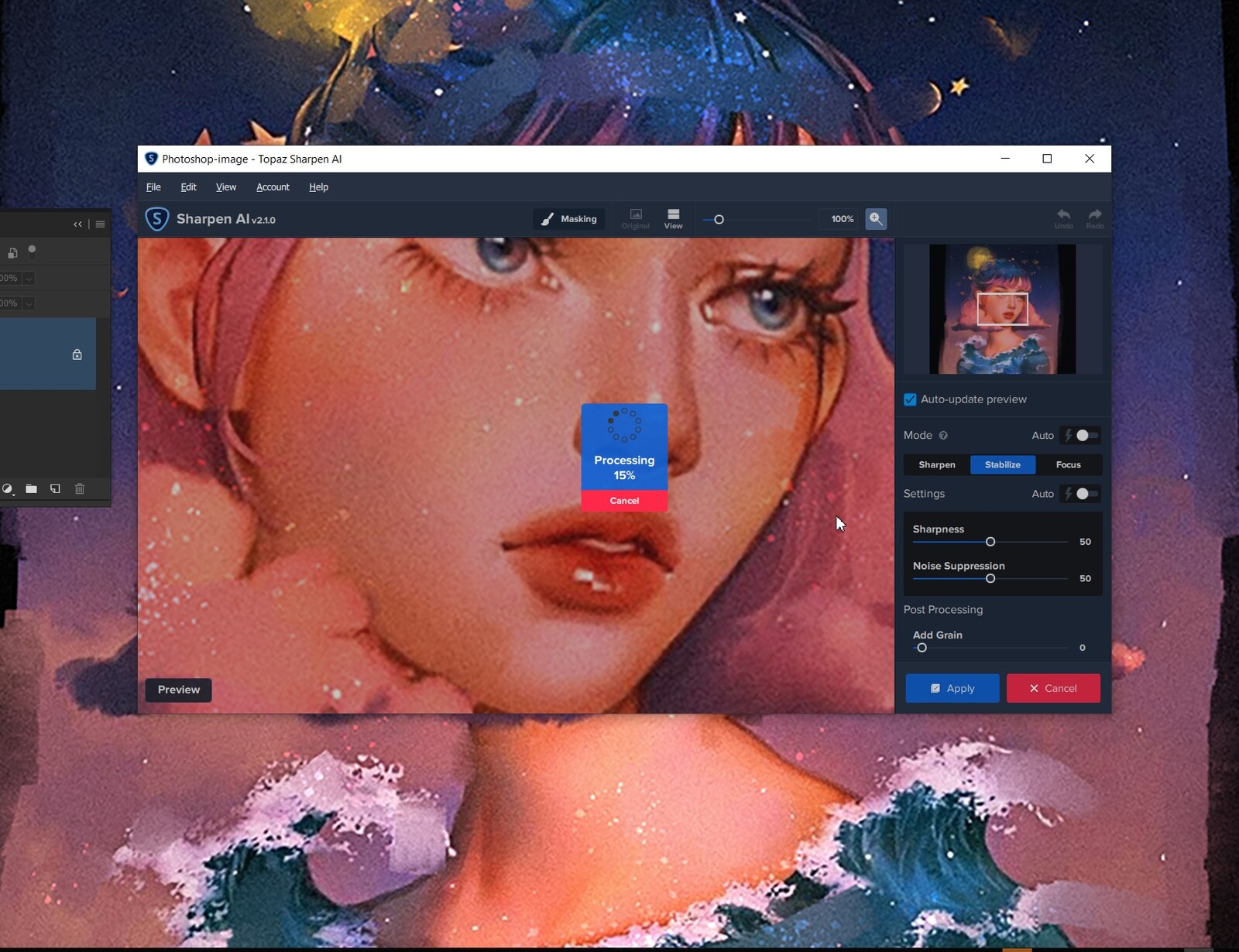Toggle the Mode Auto switch
This screenshot has width=1239, height=952.
[1086, 436]
